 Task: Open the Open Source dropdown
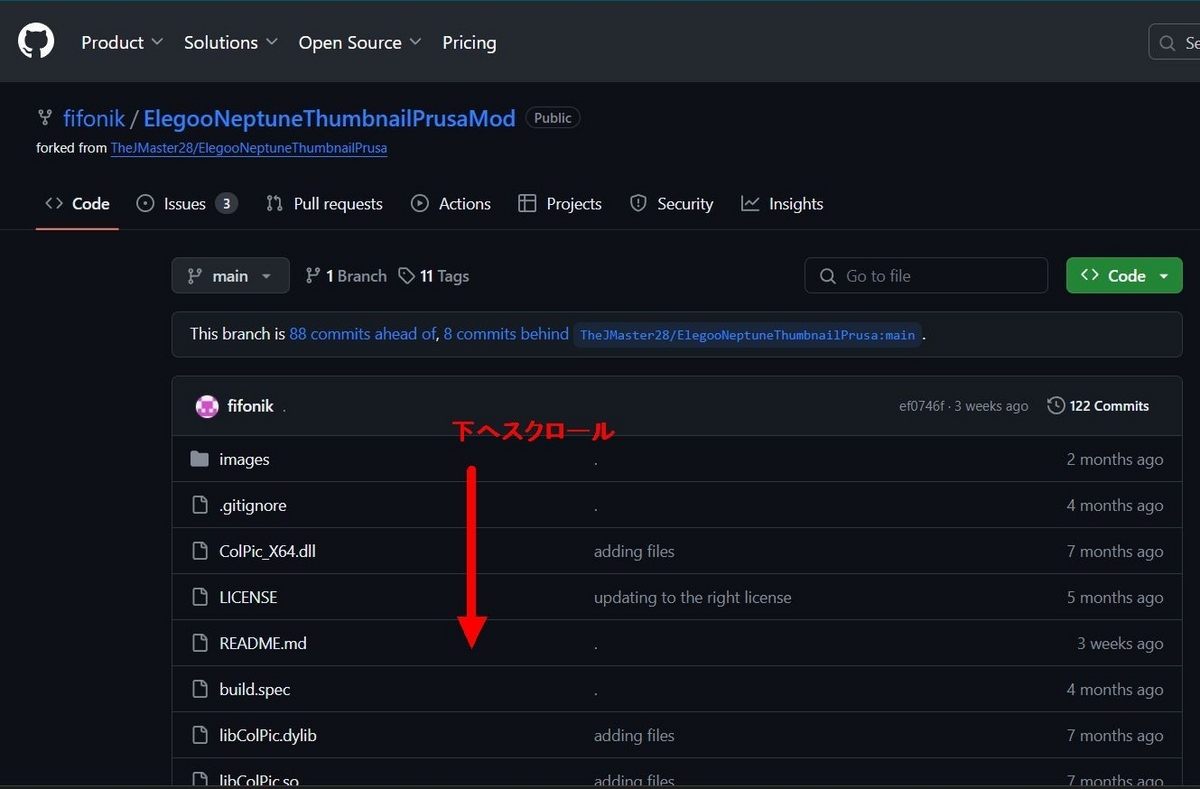click(359, 42)
